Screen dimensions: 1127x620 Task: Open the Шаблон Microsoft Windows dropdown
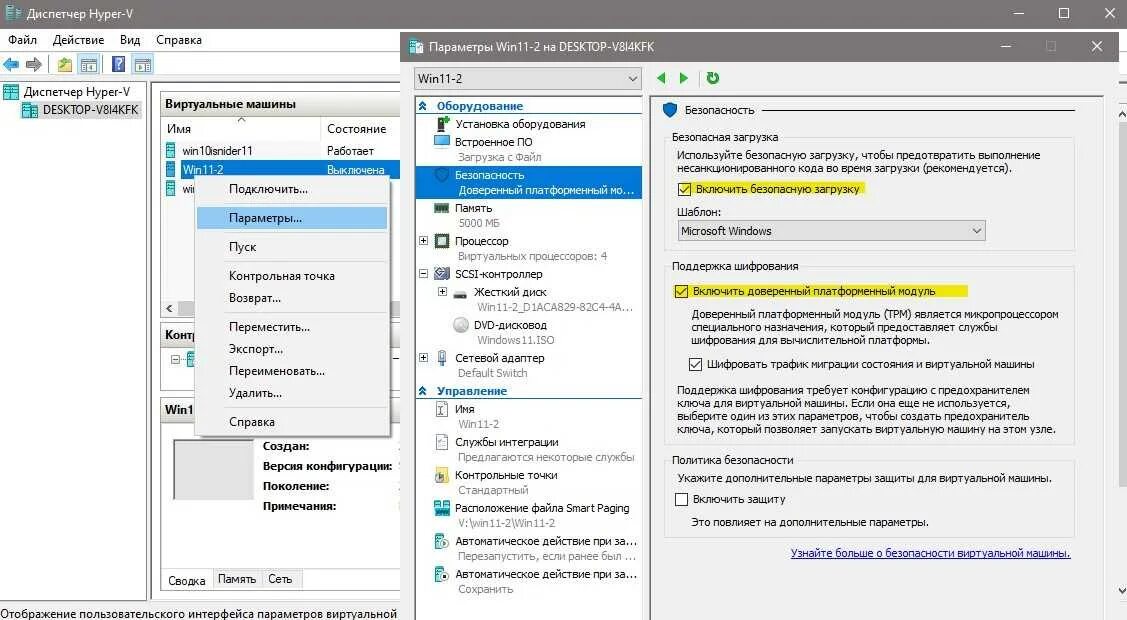coord(832,231)
